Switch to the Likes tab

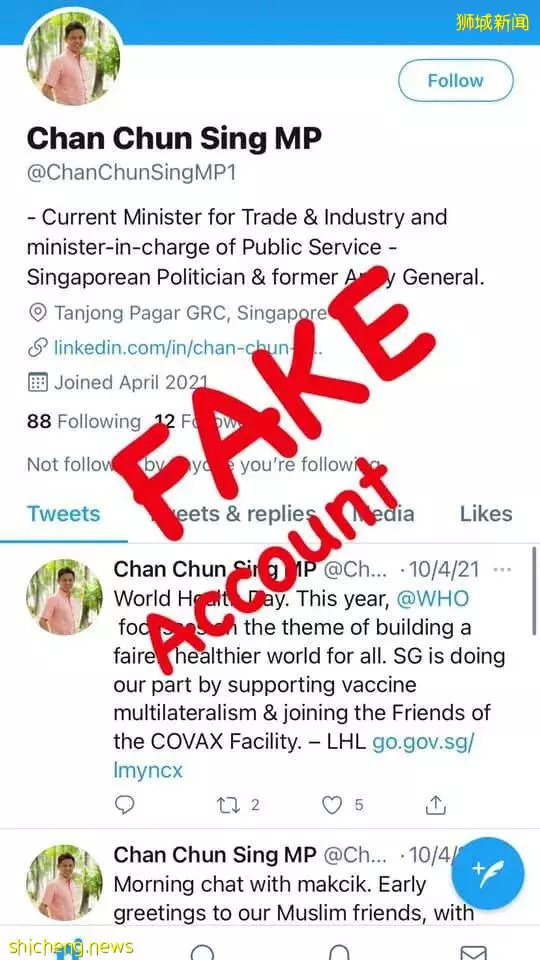(486, 514)
